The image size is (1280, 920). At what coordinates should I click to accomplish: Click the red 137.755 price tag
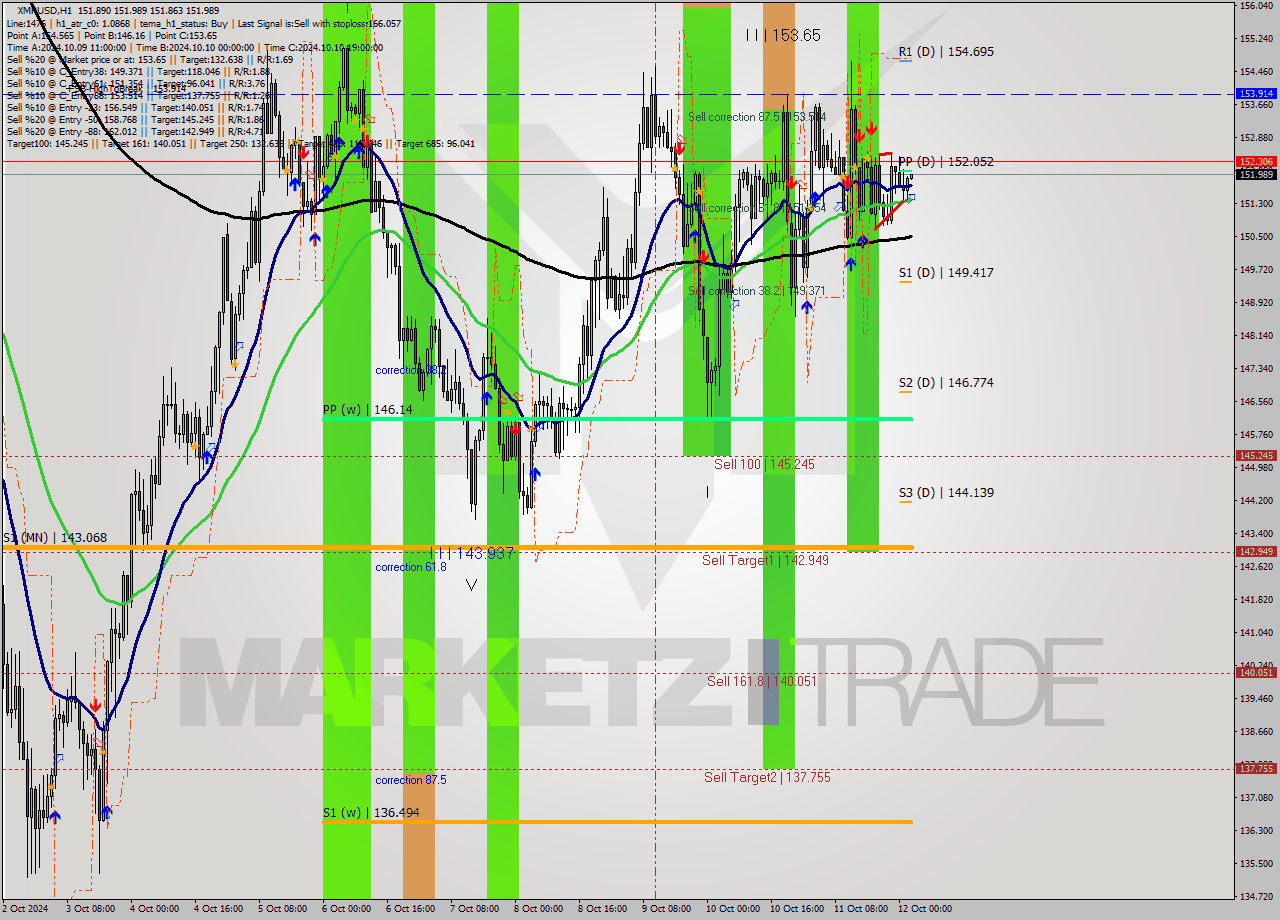[x=1257, y=768]
